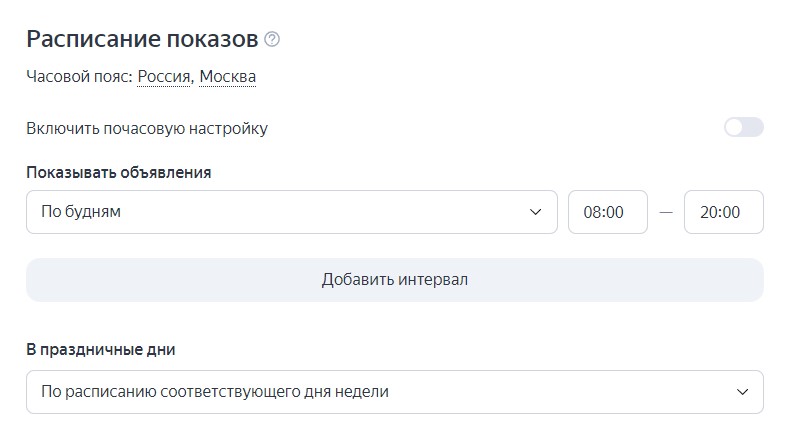Click the dash between the time fields
Screen dimensions: 792x448
pyautogui.click(x=666, y=212)
